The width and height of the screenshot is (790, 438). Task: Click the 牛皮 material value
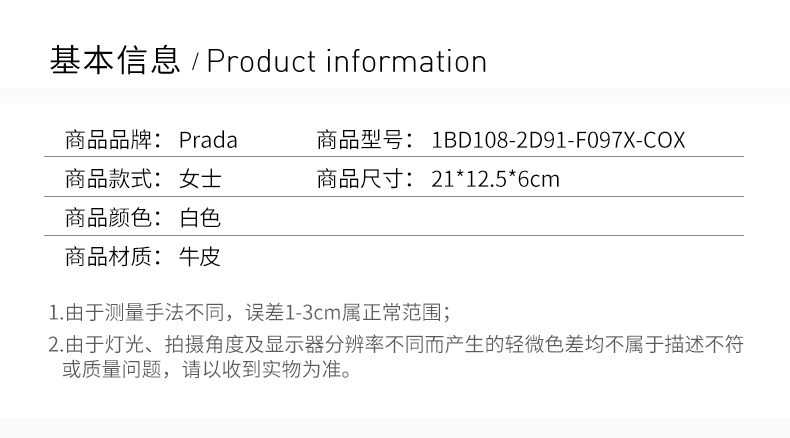(200, 256)
